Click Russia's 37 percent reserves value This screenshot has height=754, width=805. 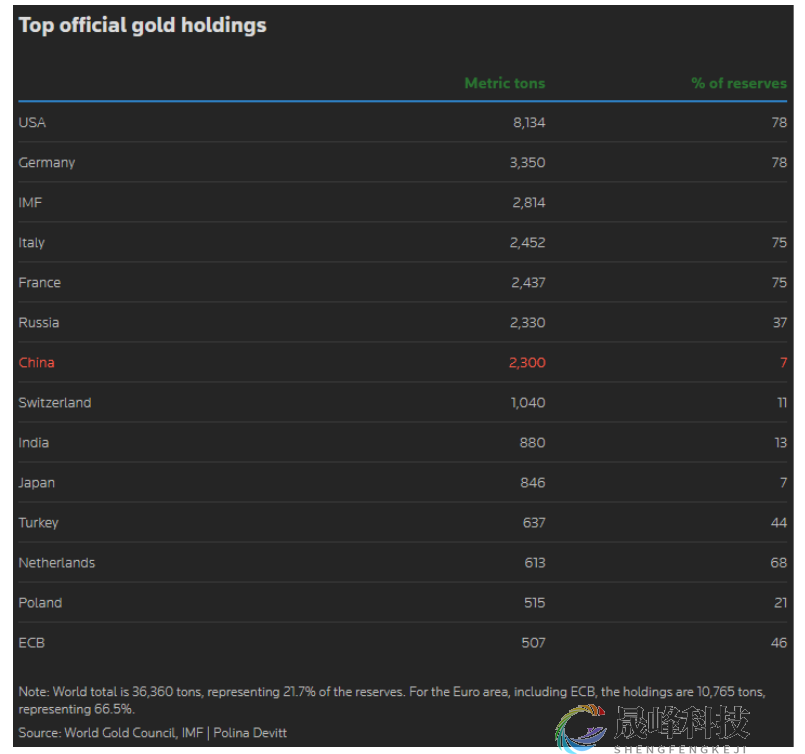[x=779, y=322]
